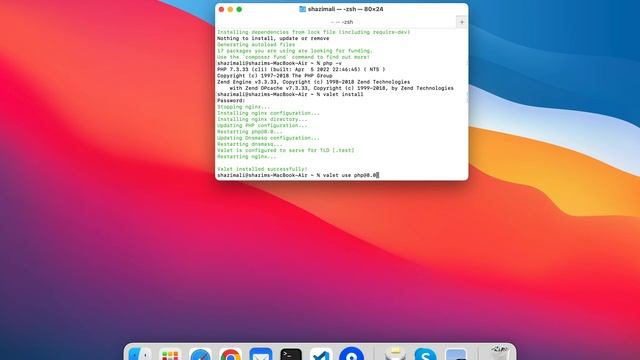Click the 'Password:' prompt line
Viewport: 640px width, 360px height.
pos(231,100)
